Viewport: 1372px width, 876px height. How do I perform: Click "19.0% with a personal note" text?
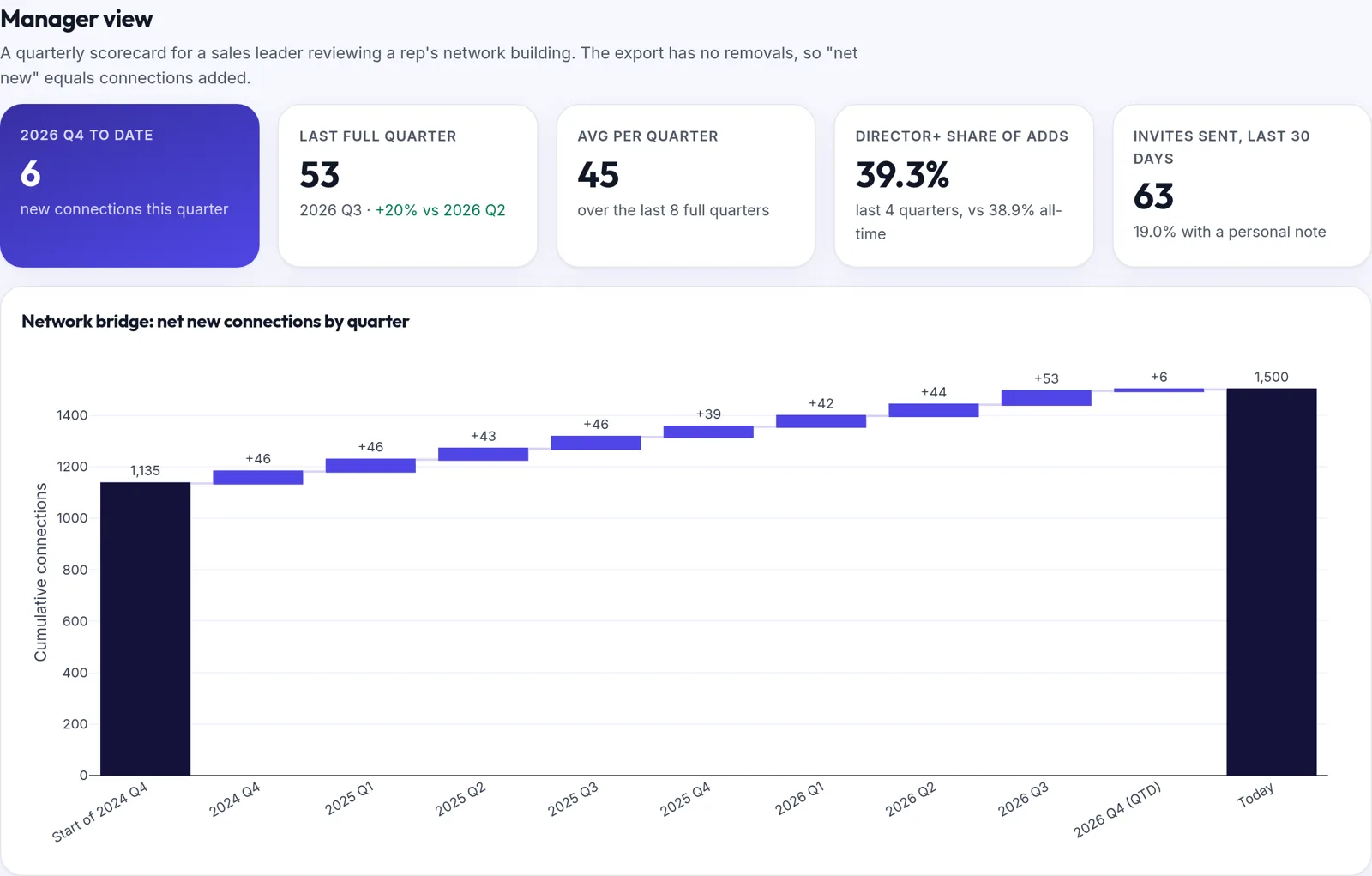1230,232
